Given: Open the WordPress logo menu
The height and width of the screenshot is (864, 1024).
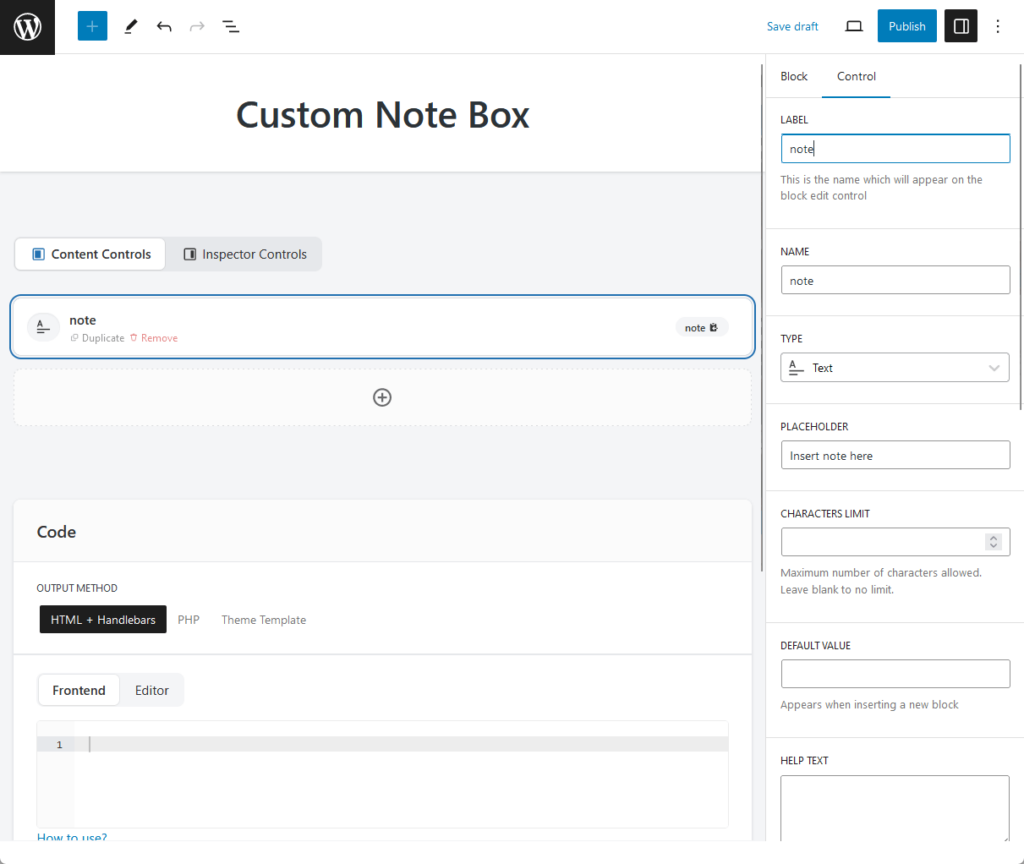Looking at the screenshot, I should coord(27,27).
